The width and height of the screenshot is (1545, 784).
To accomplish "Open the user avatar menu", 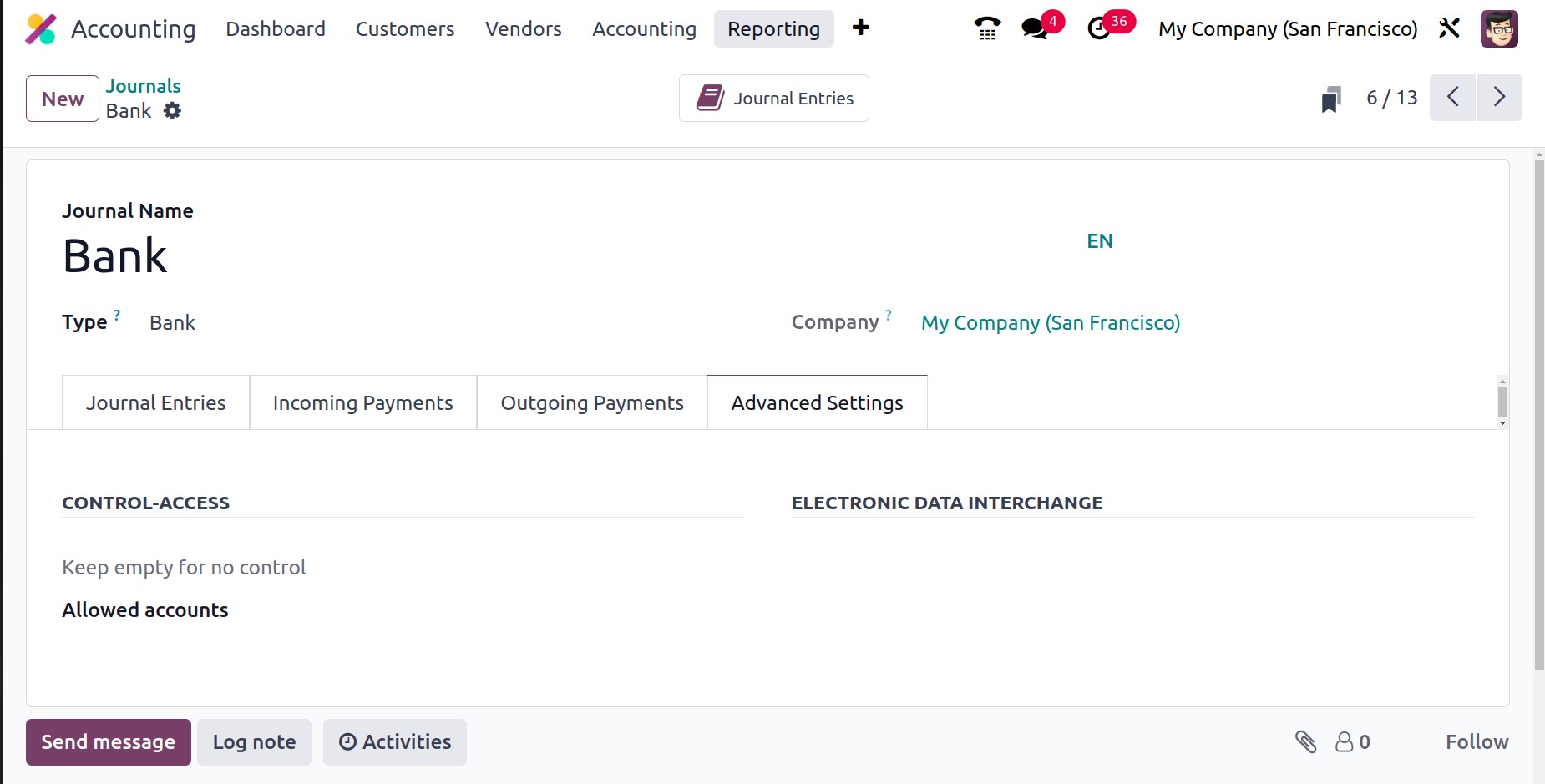I will pyautogui.click(x=1499, y=28).
